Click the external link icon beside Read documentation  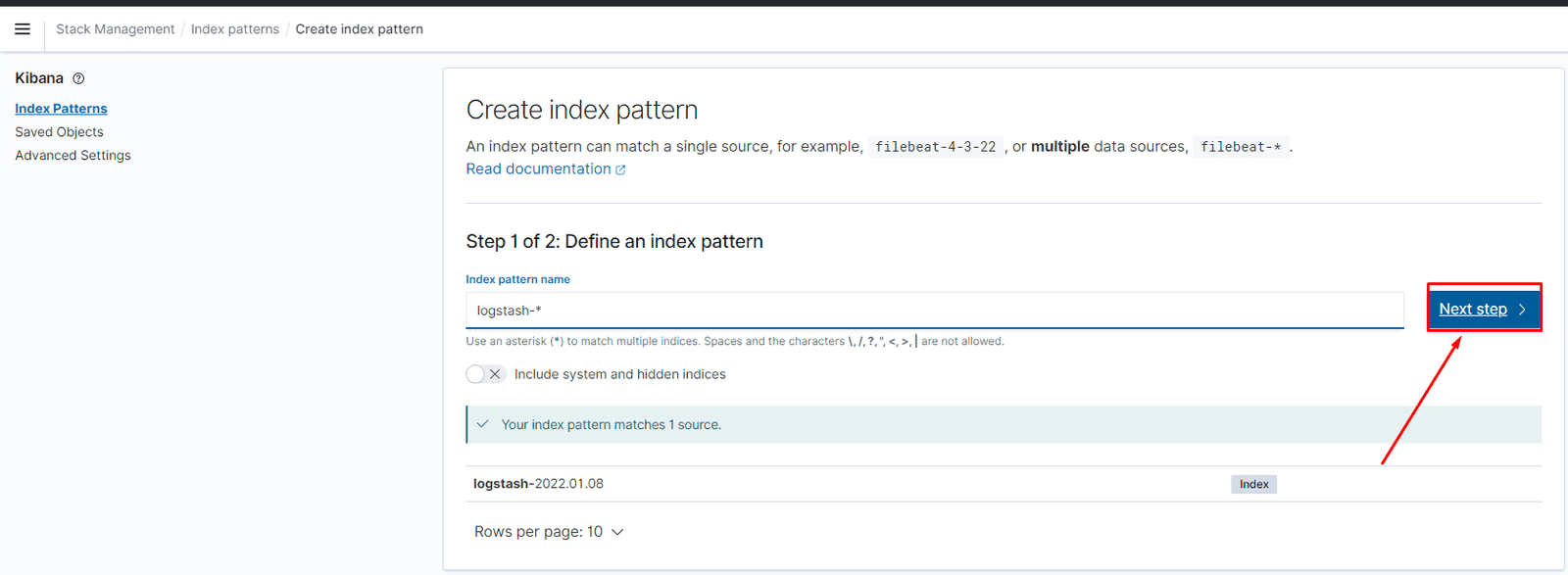620,169
